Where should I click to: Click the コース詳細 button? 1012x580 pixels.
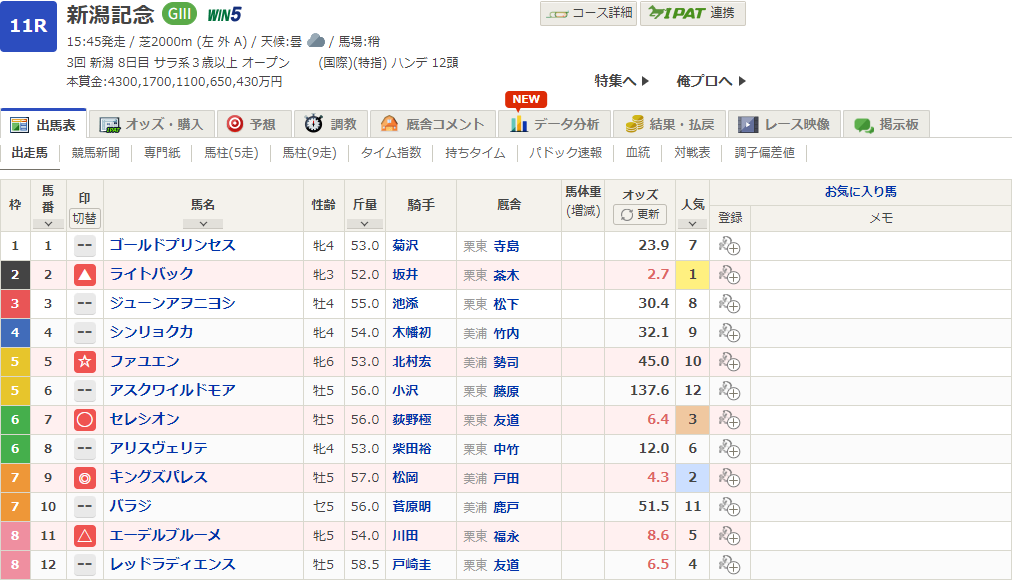click(x=587, y=13)
